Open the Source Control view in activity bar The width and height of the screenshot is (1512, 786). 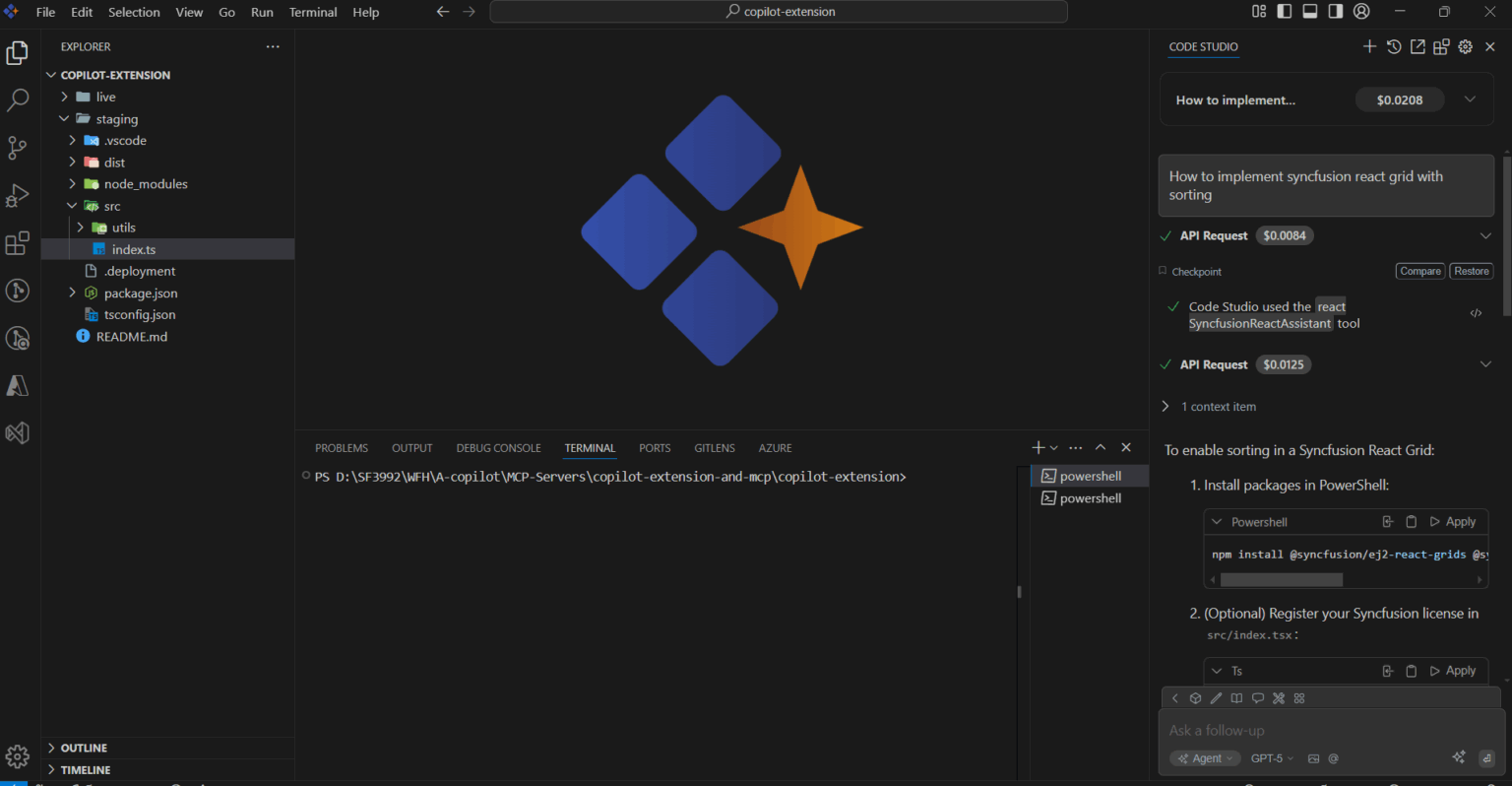click(x=17, y=148)
